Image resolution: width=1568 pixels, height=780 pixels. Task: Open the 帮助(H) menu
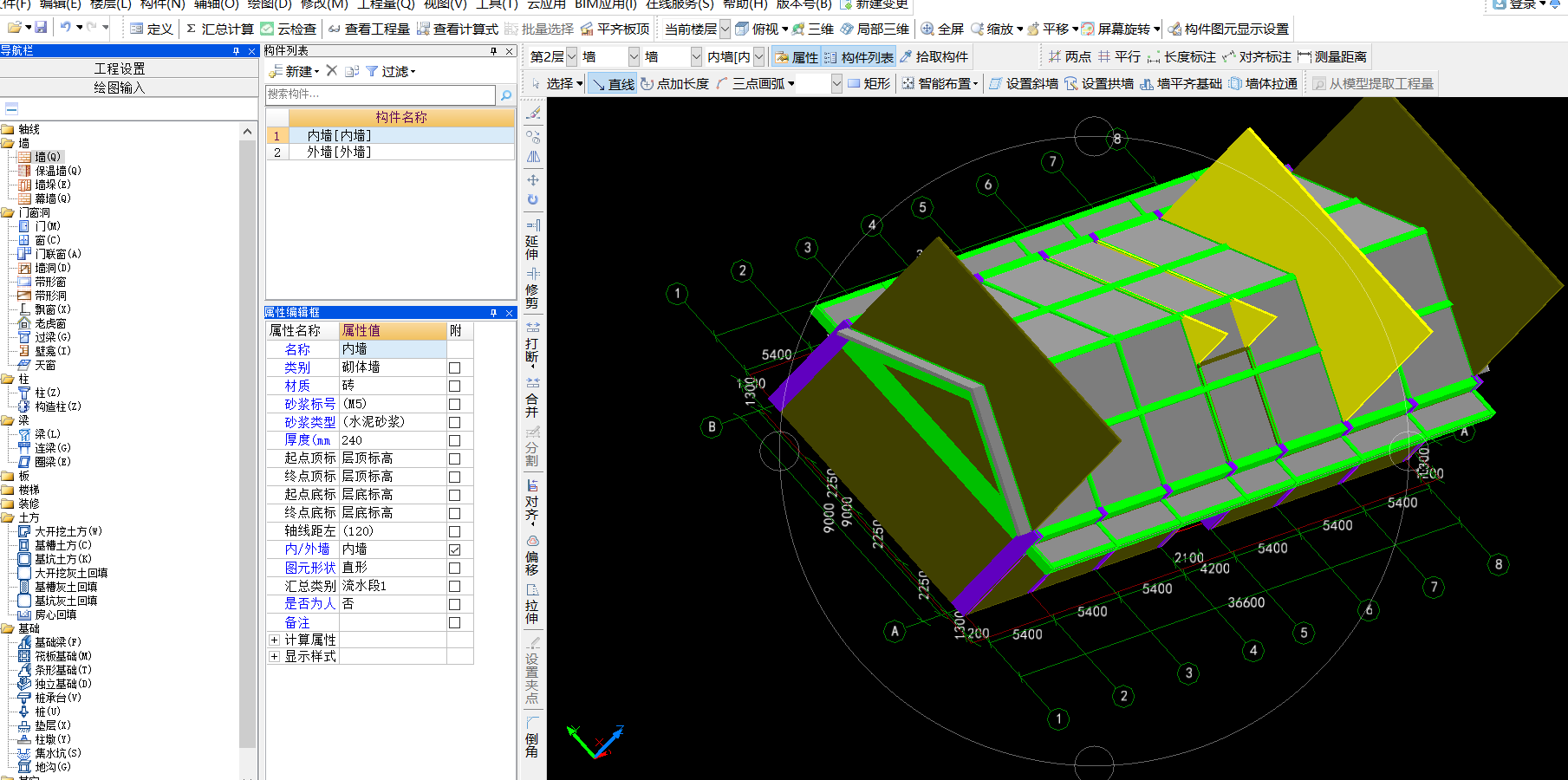[745, 4]
